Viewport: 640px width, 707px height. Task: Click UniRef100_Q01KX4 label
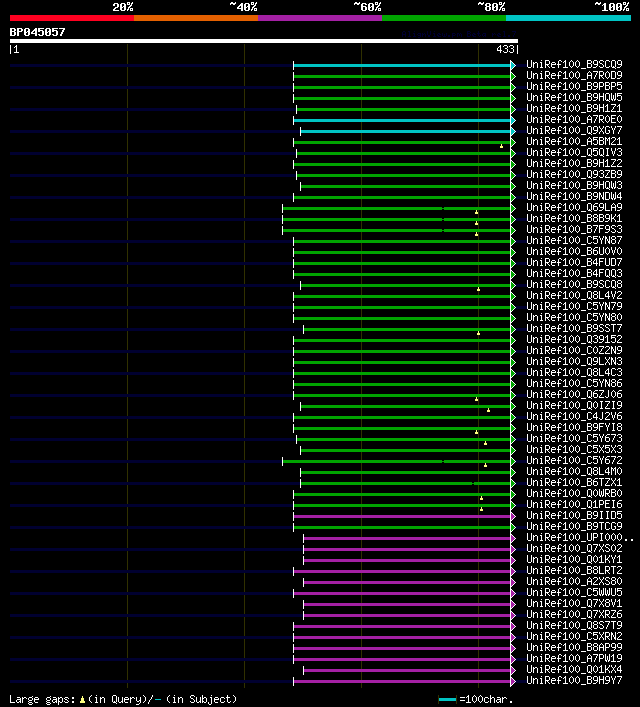click(x=574, y=670)
